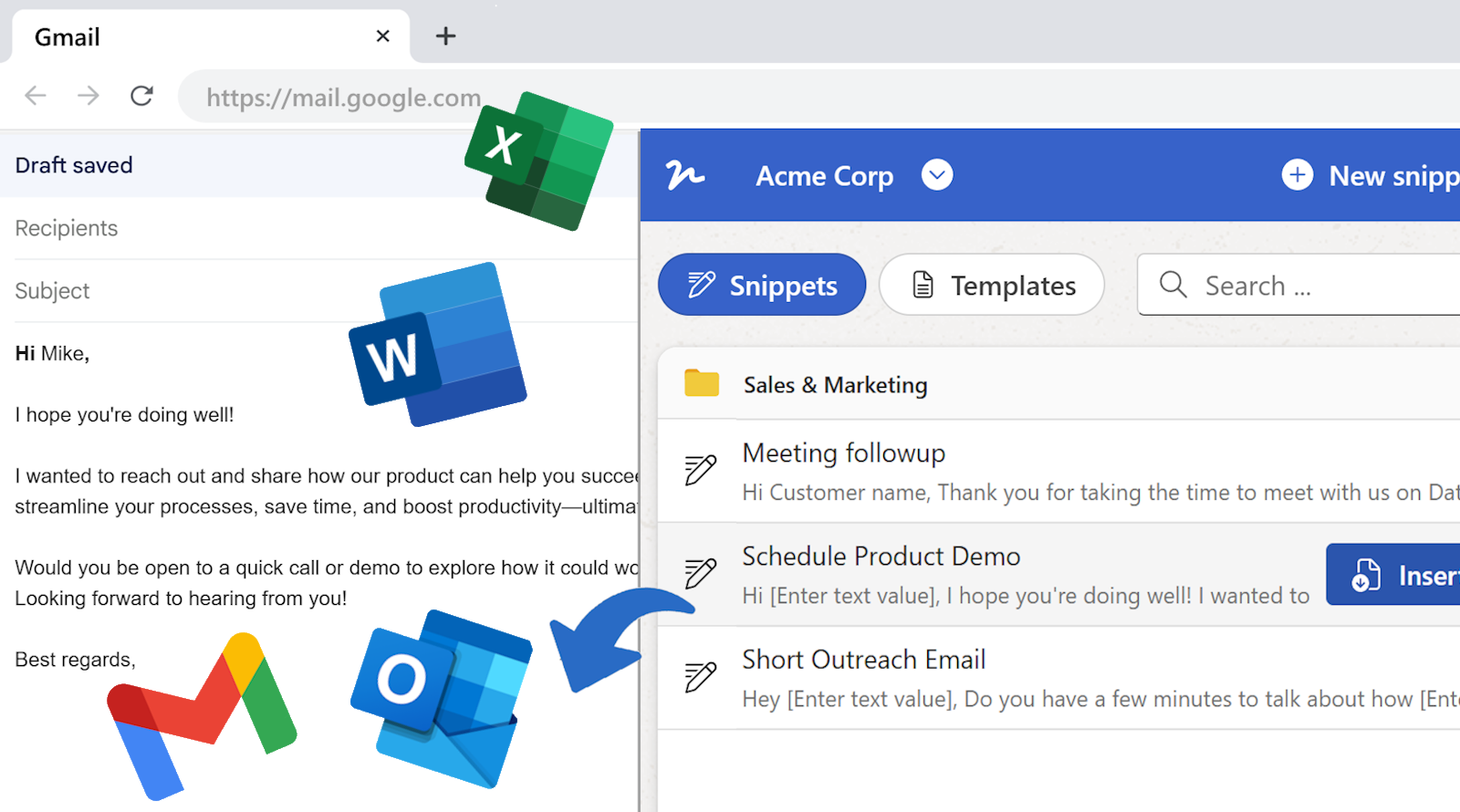Select the Short Outreach Email snippet
The height and width of the screenshot is (812, 1460).
coord(1058,678)
